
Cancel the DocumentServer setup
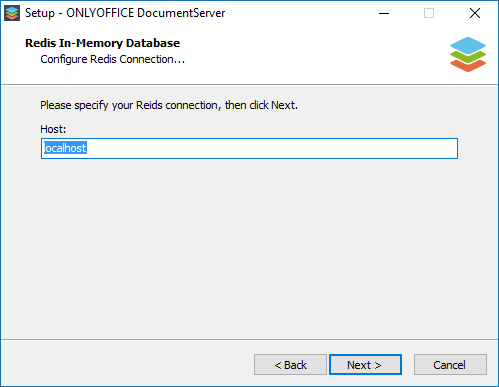tap(450, 365)
